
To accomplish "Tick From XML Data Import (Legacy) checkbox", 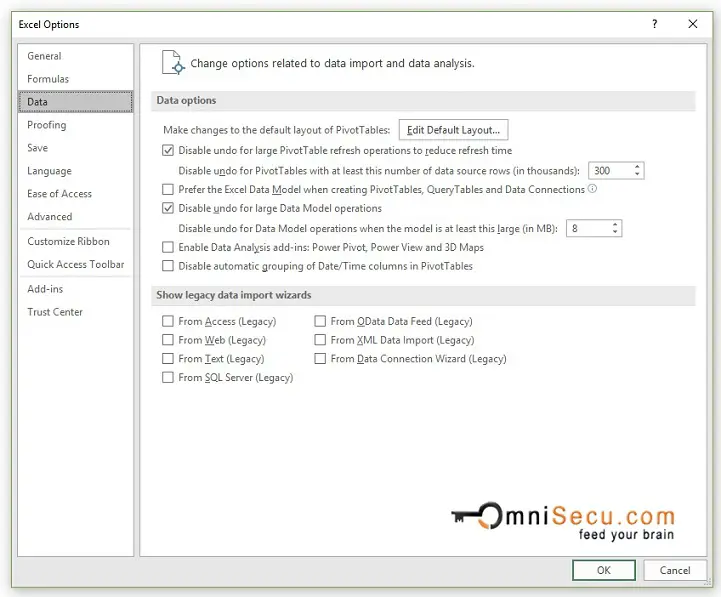I will 320,340.
